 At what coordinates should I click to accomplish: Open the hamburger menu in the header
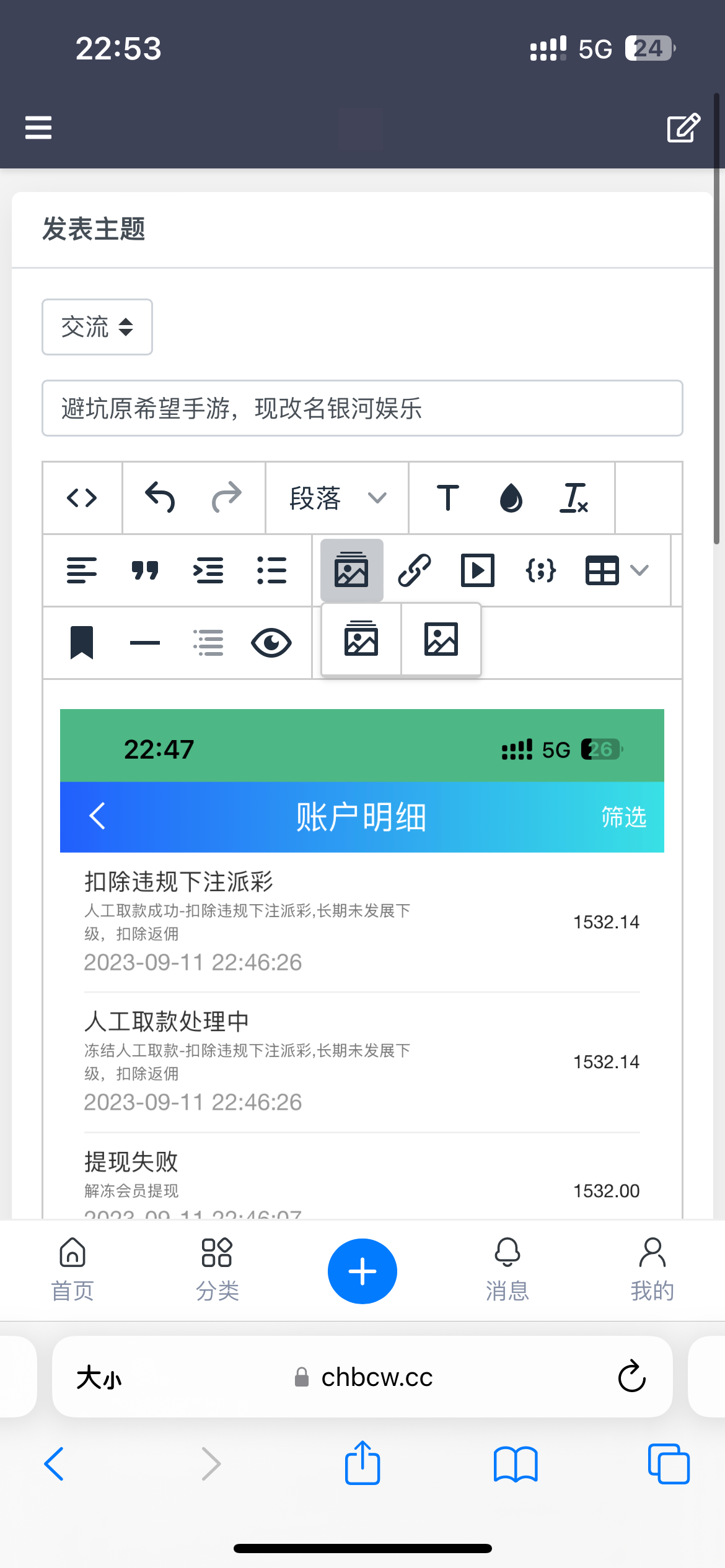[x=38, y=128]
